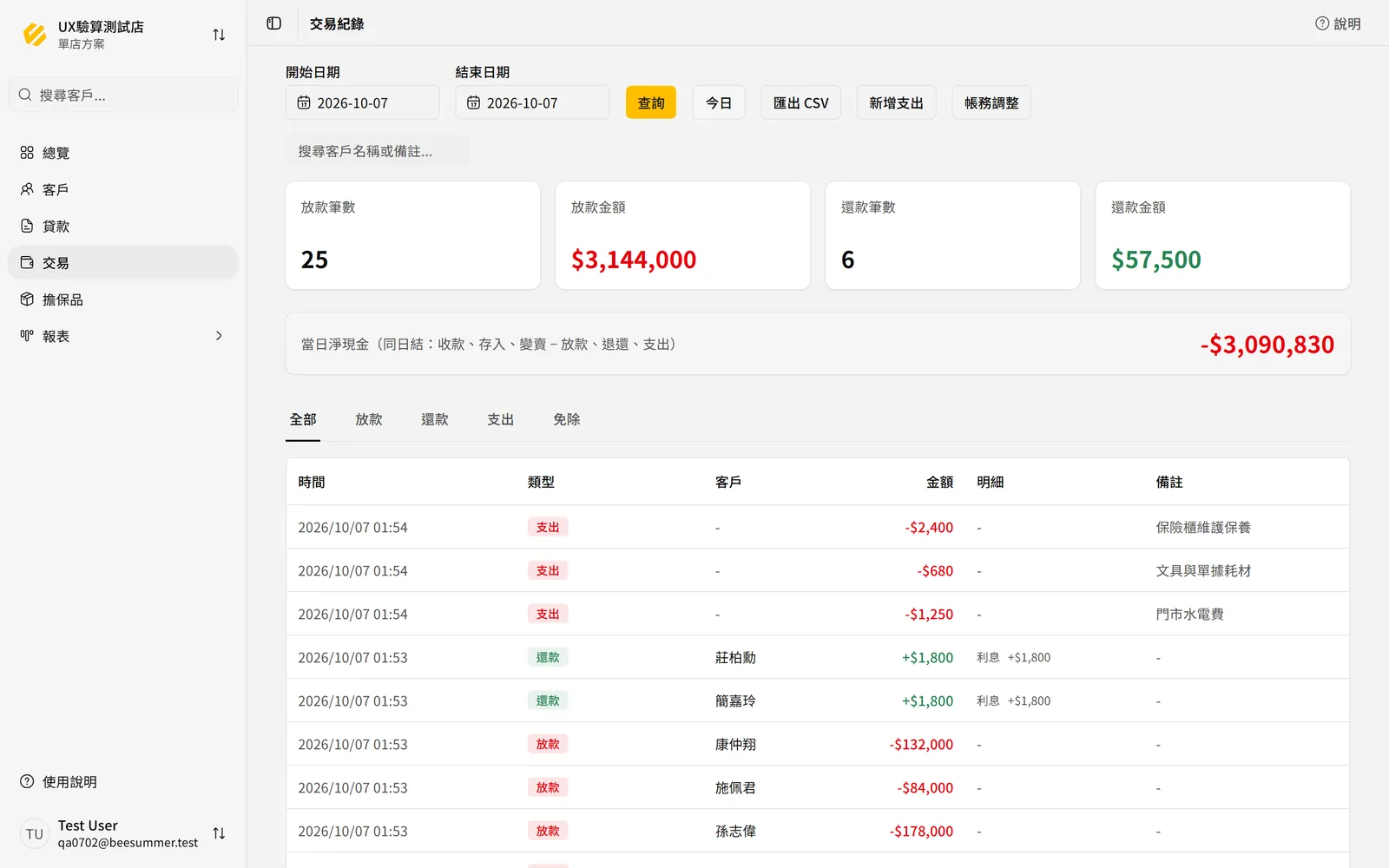Viewport: 1389px width, 868px height.
Task: Click the search magnifier icon in sidebar
Action: click(x=25, y=95)
